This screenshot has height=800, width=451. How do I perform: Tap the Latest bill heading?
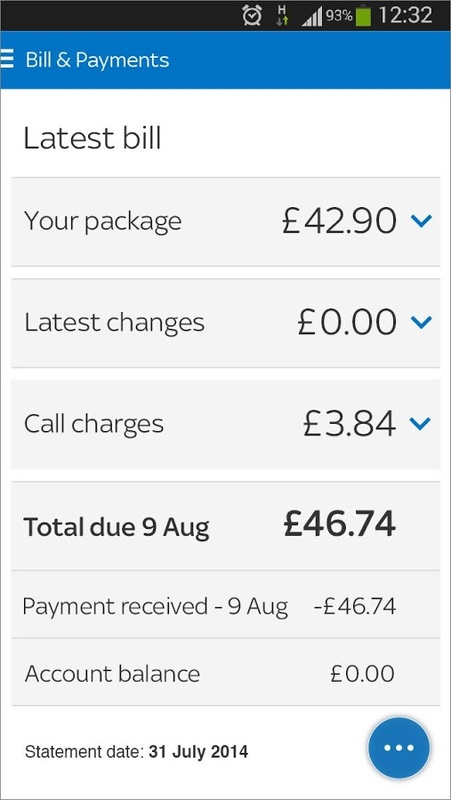click(92, 138)
